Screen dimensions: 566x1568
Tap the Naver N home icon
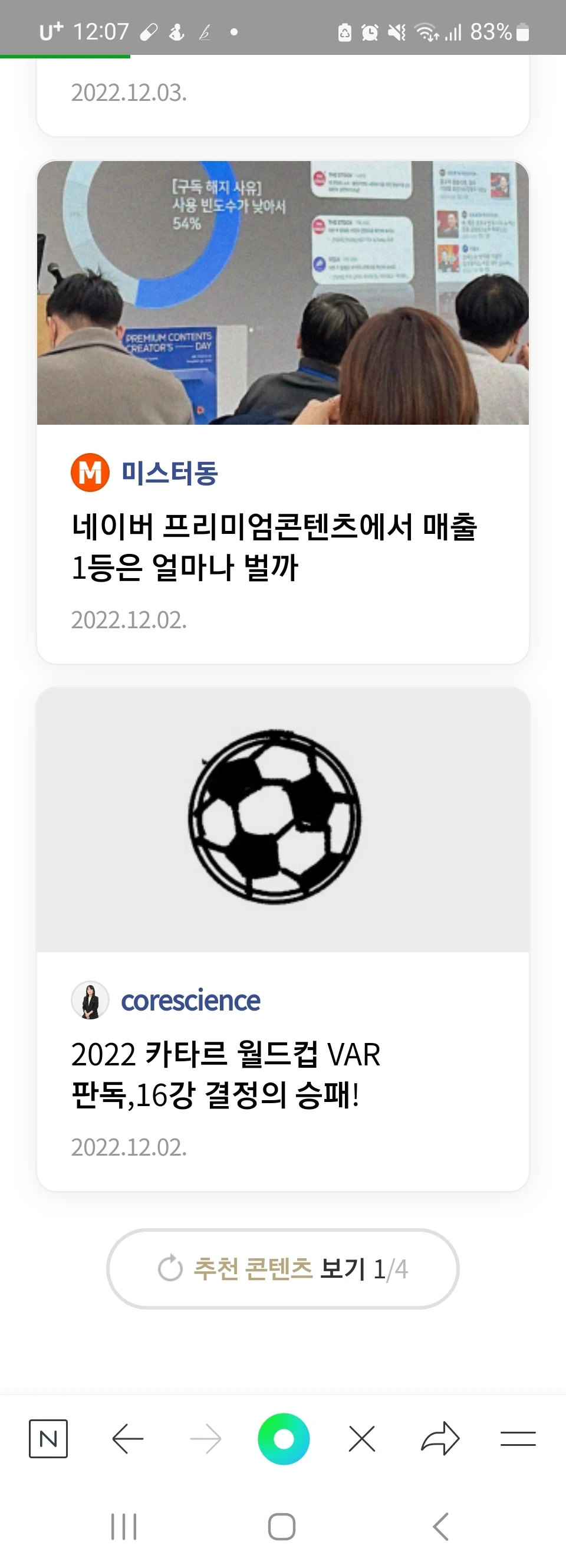(x=48, y=1439)
